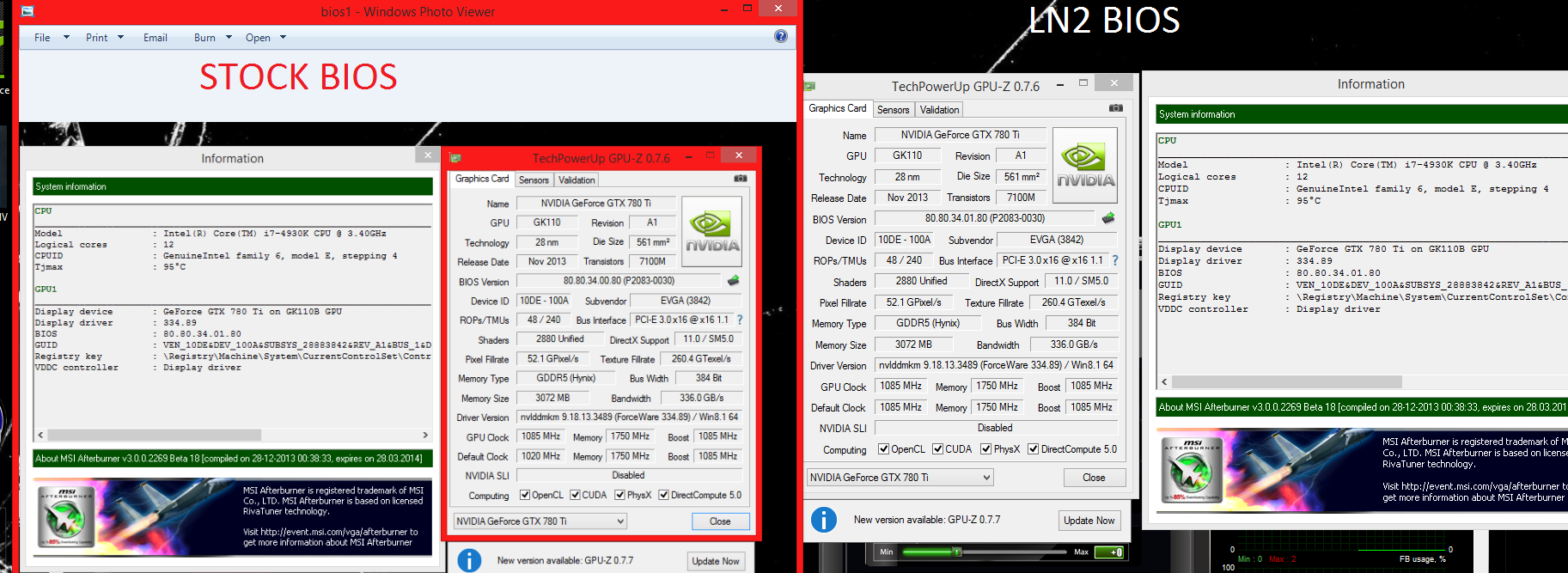Toggle the PhysX checkbox in right GPU-Z window
The image size is (1568, 573).
[985, 449]
